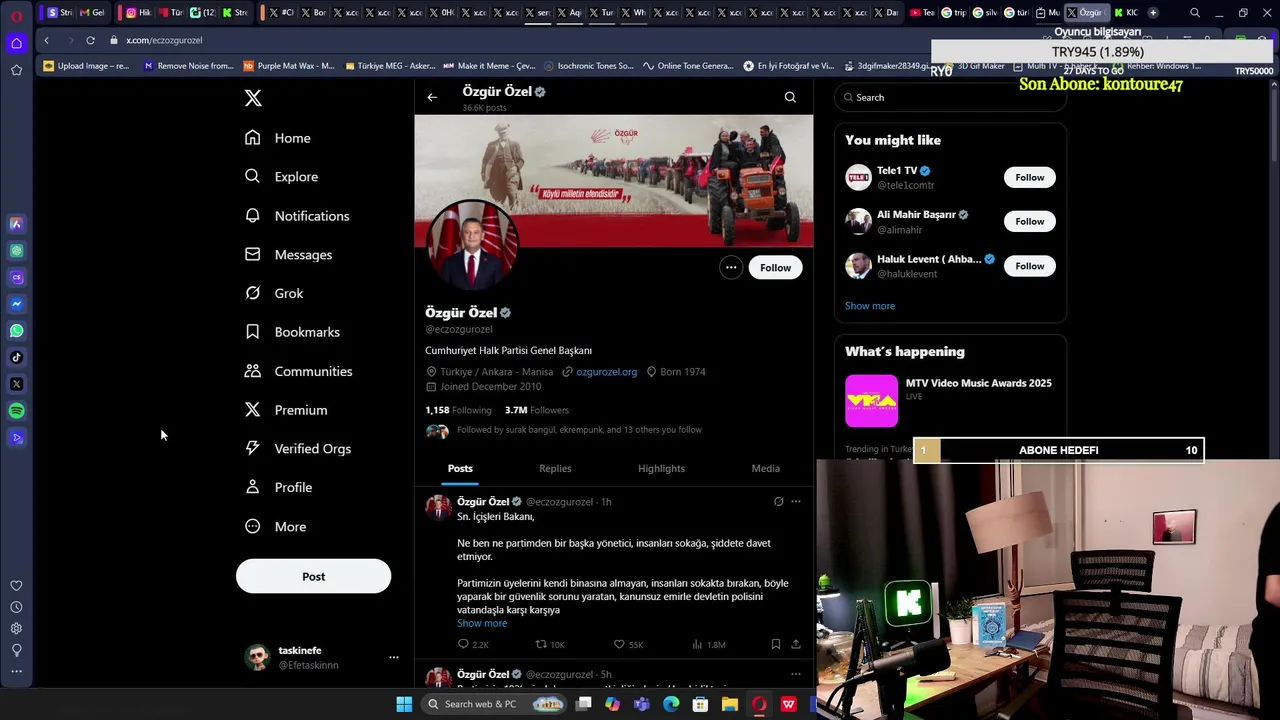Screen dimensions: 1280x720
Task: View the 1,158 Following list
Action: (x=458, y=410)
